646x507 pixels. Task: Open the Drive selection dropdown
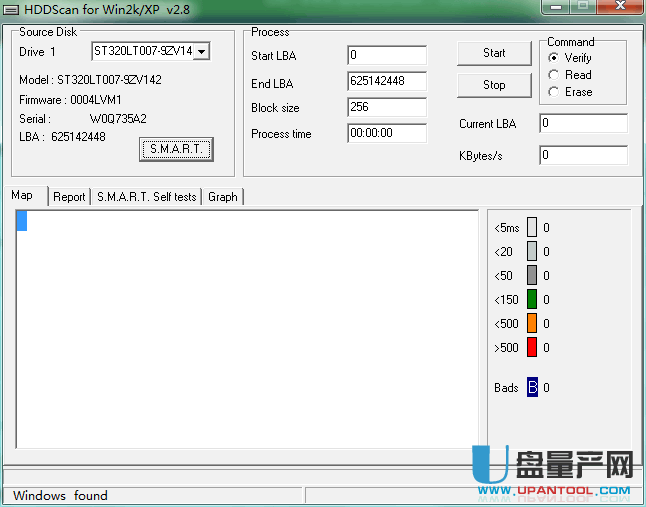tap(202, 51)
